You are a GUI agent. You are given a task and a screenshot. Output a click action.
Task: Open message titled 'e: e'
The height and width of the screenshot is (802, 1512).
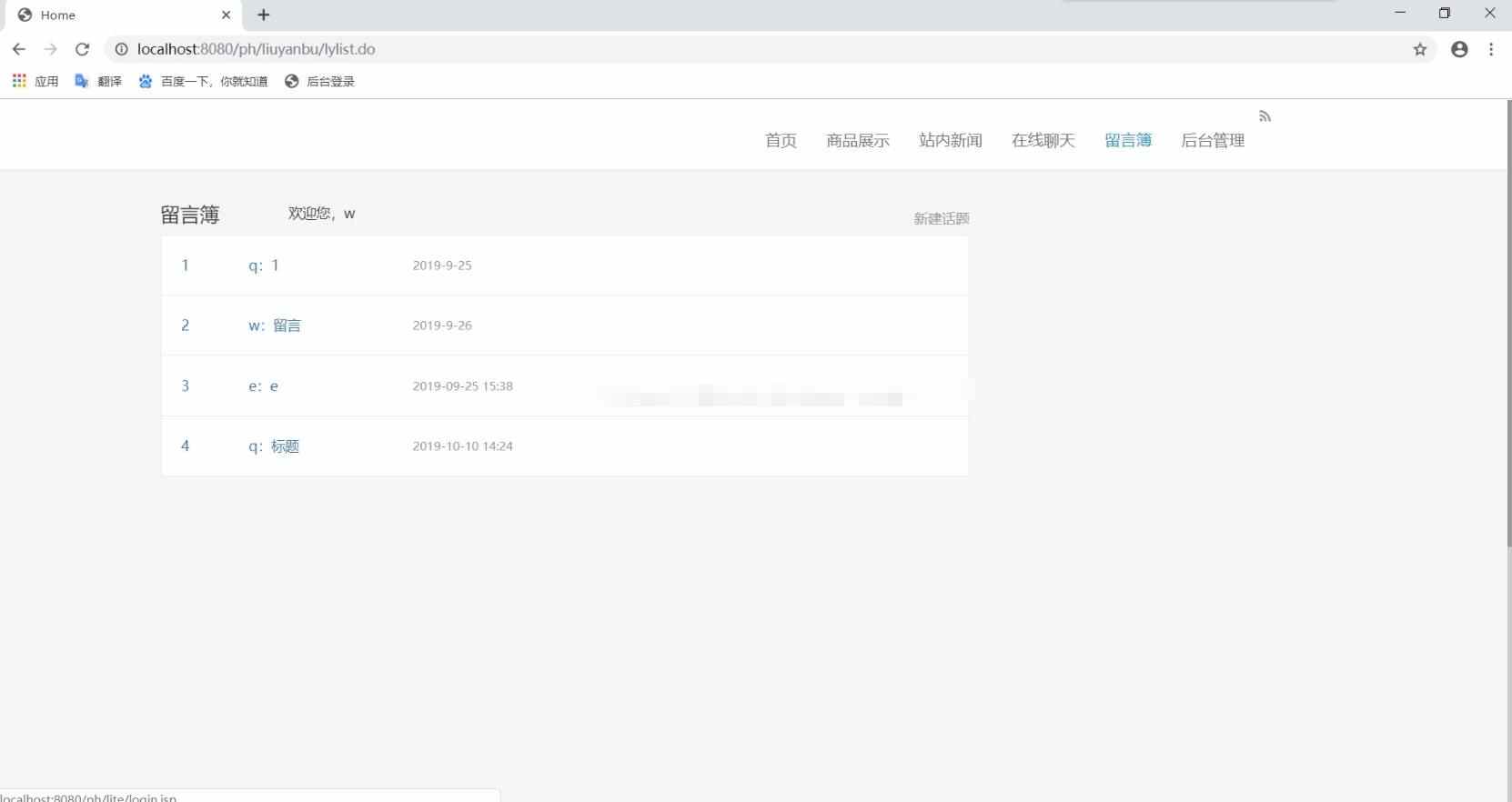(x=264, y=386)
